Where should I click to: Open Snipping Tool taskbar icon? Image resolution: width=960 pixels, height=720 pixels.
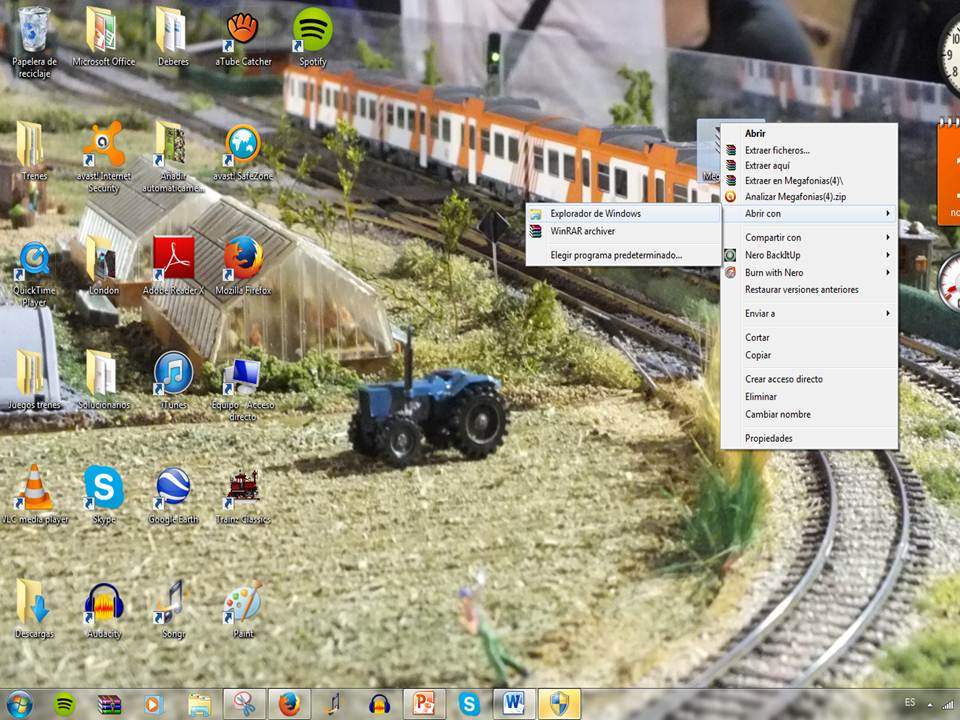pos(244,704)
